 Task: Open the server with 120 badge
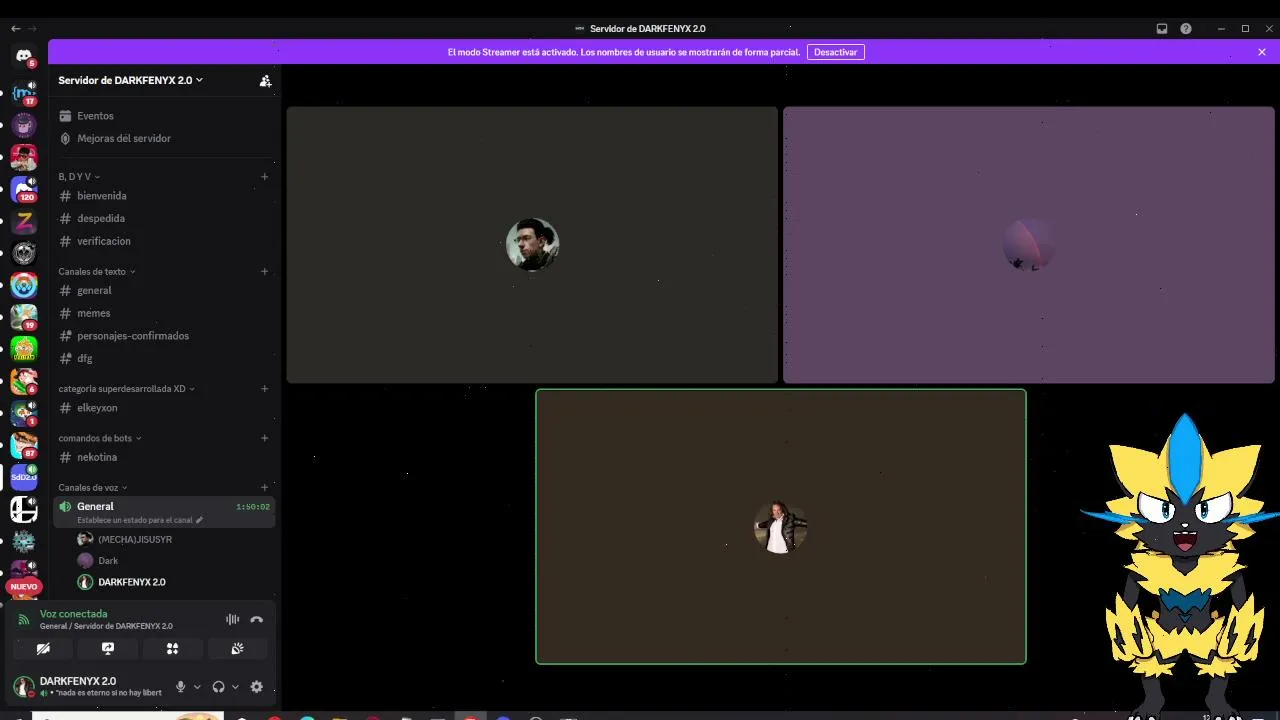tap(24, 189)
